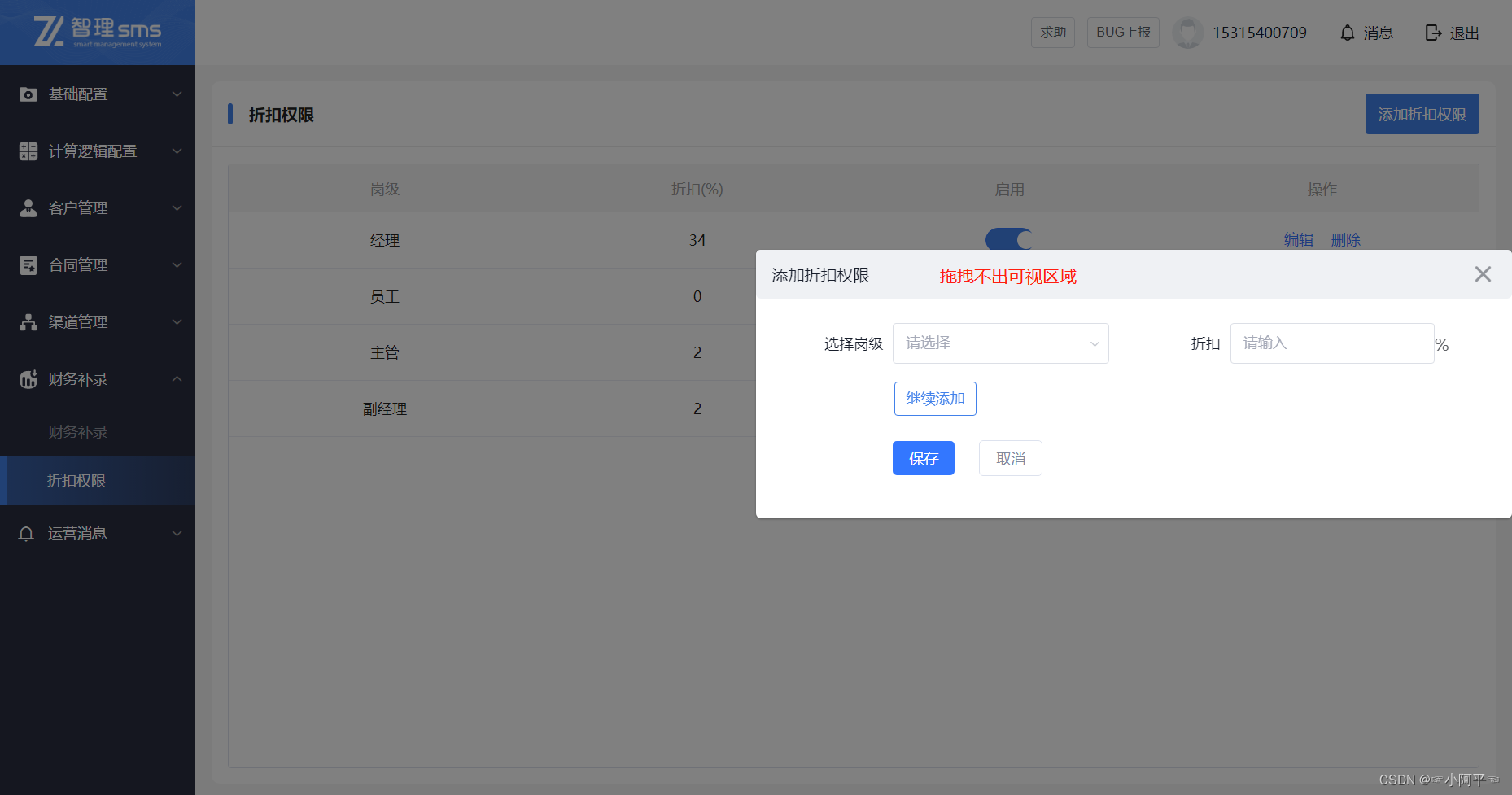
Task: Click the 消息 bell icon in header
Action: (1348, 33)
